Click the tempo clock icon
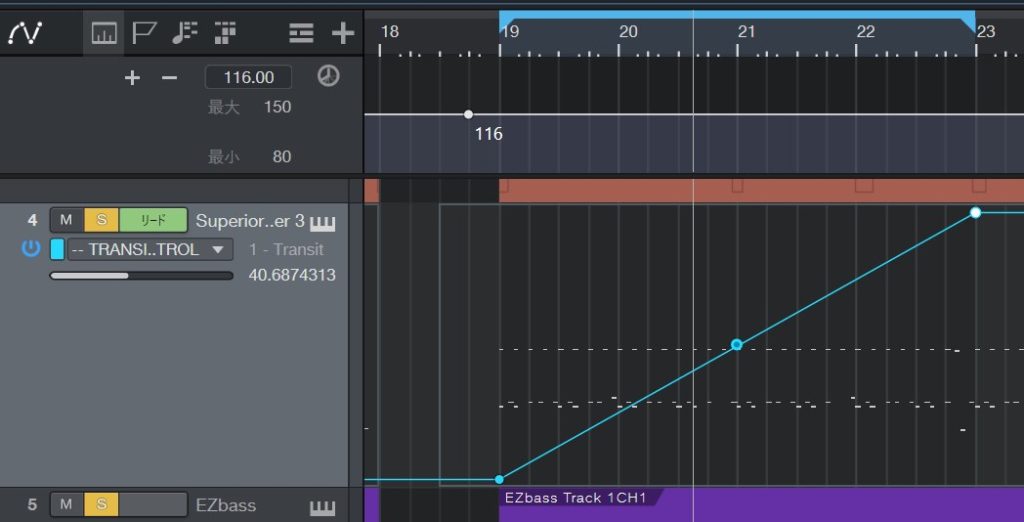 (x=328, y=76)
